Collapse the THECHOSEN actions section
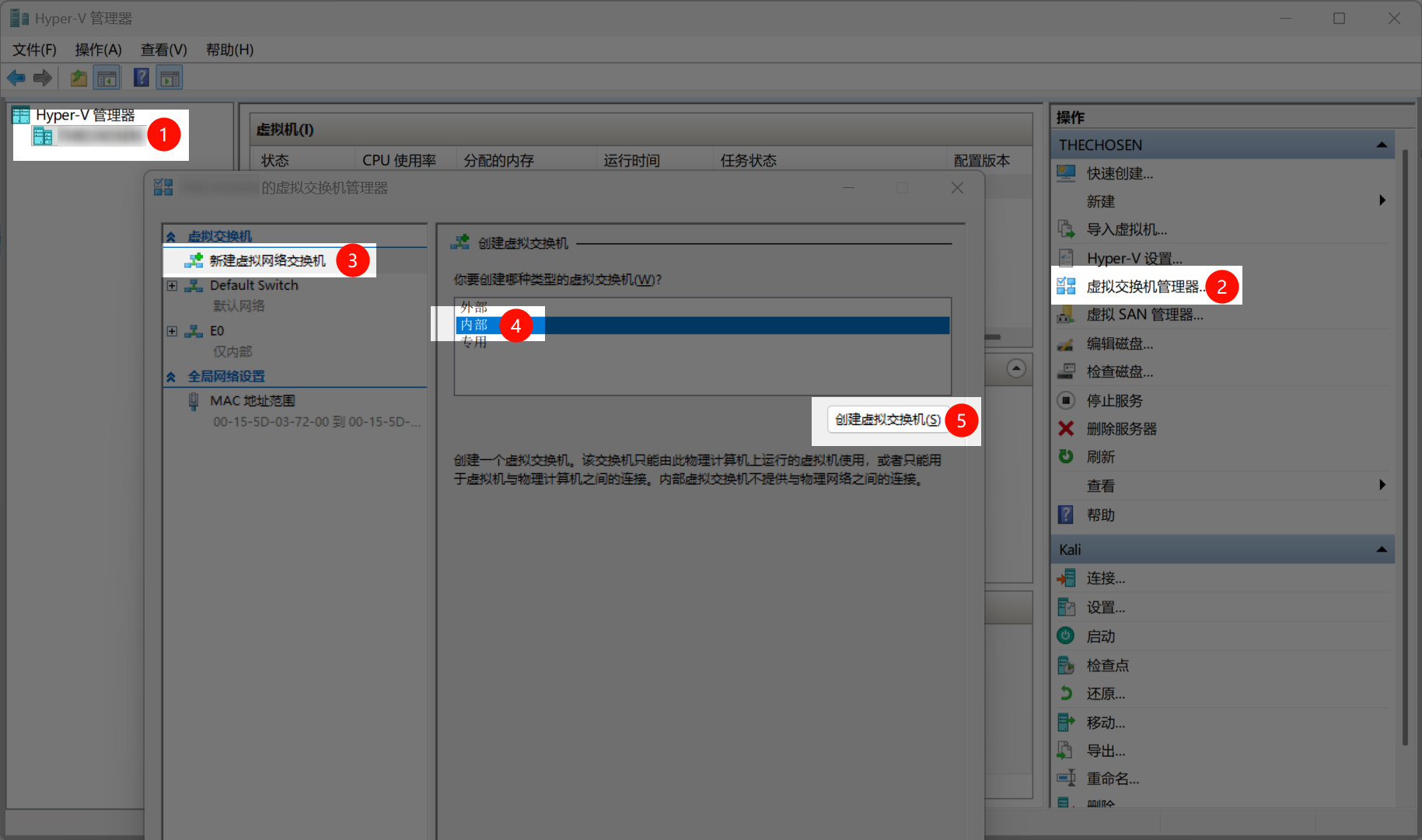This screenshot has height=840, width=1422. (1382, 145)
